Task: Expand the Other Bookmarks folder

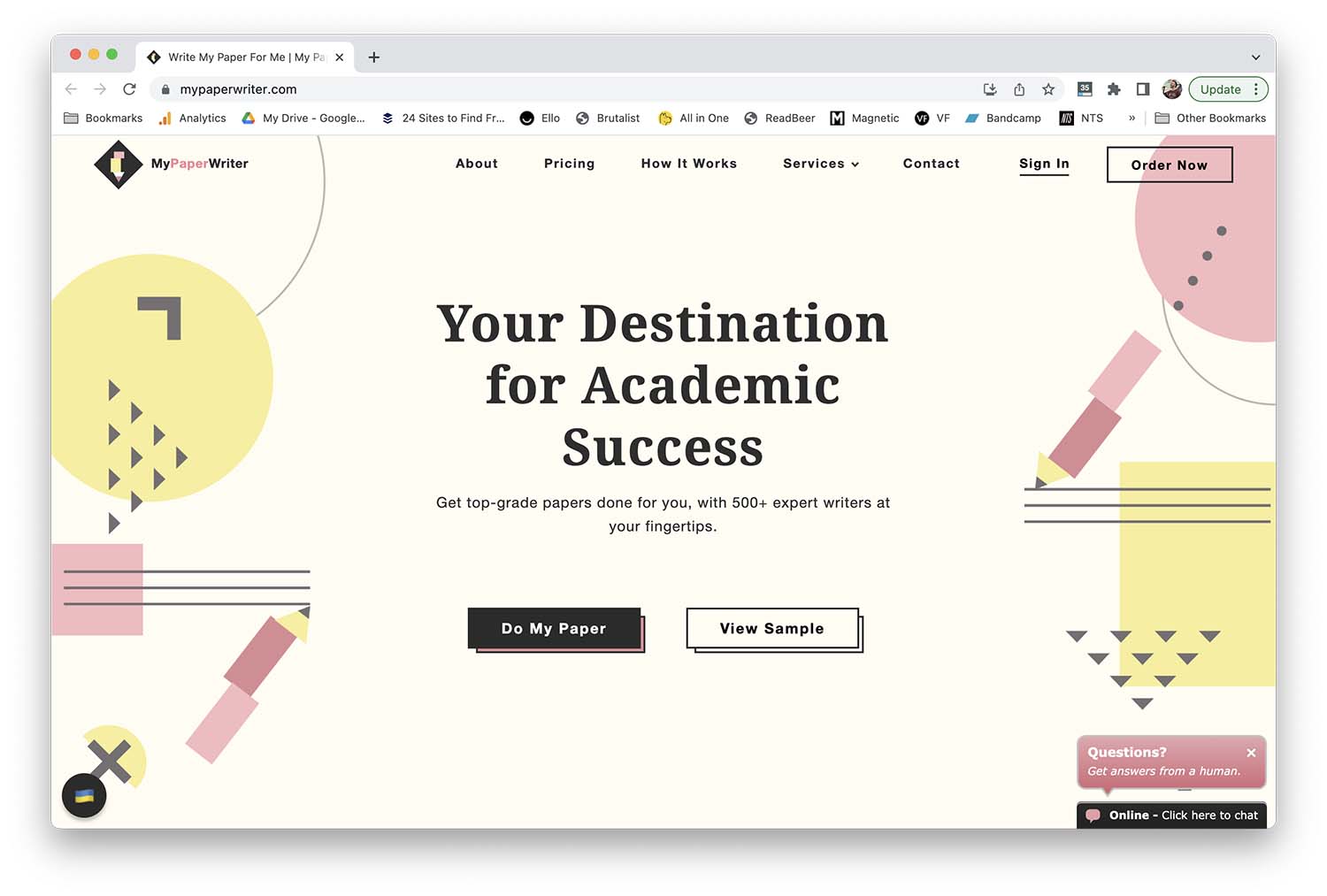Action: point(1210,119)
